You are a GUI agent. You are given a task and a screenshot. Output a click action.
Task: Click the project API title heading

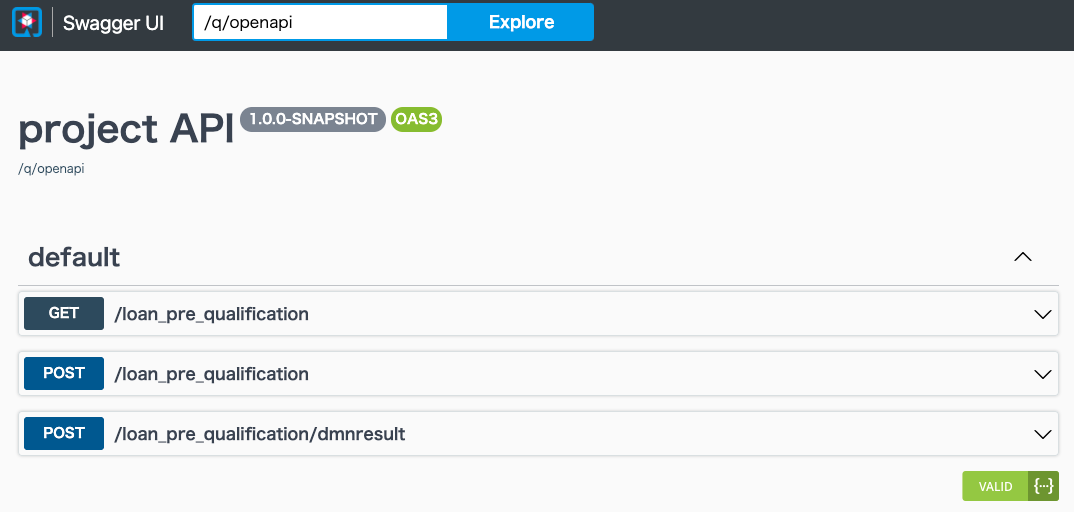(126, 130)
